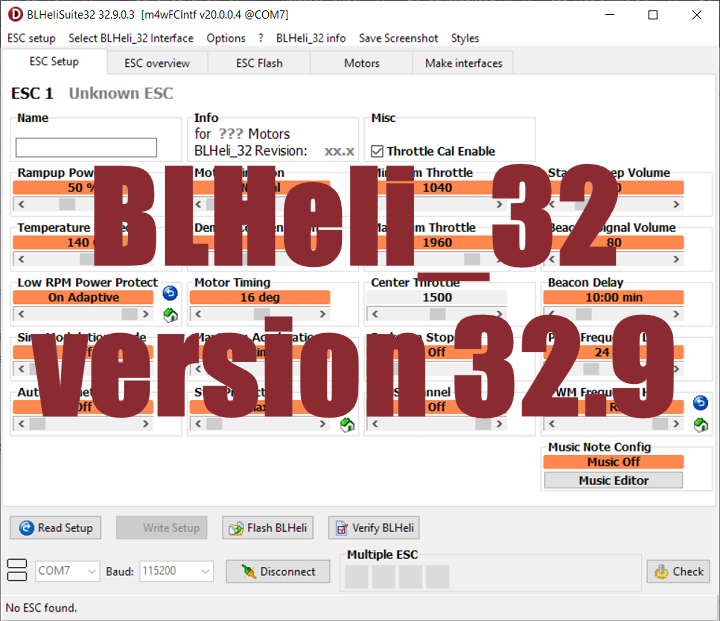Click the '1040' Minimum Throttle value
This screenshot has width=720, height=621.
(x=437, y=187)
